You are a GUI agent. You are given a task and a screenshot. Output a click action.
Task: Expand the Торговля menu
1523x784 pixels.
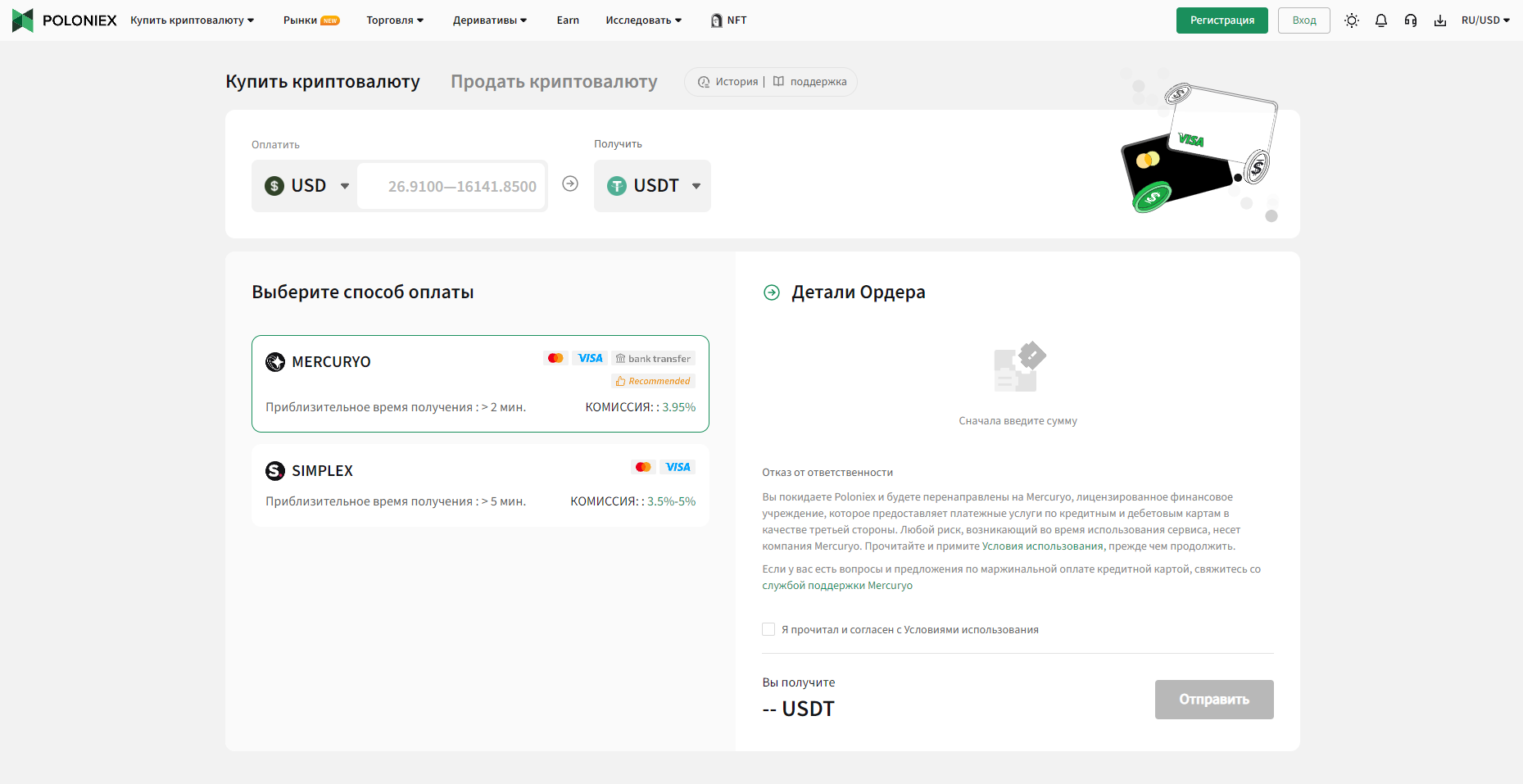pyautogui.click(x=395, y=20)
